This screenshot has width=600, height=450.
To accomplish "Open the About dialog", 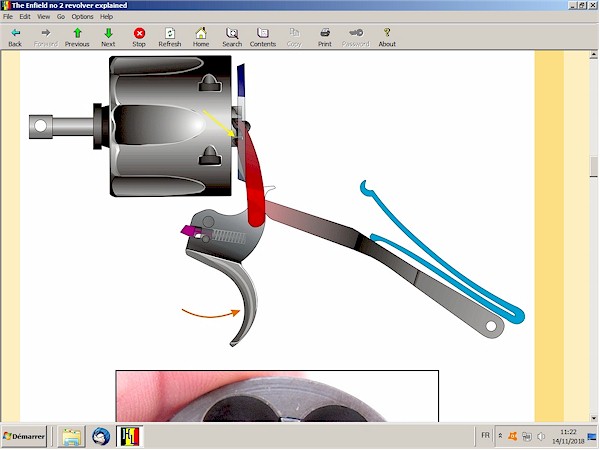I will click(387, 37).
